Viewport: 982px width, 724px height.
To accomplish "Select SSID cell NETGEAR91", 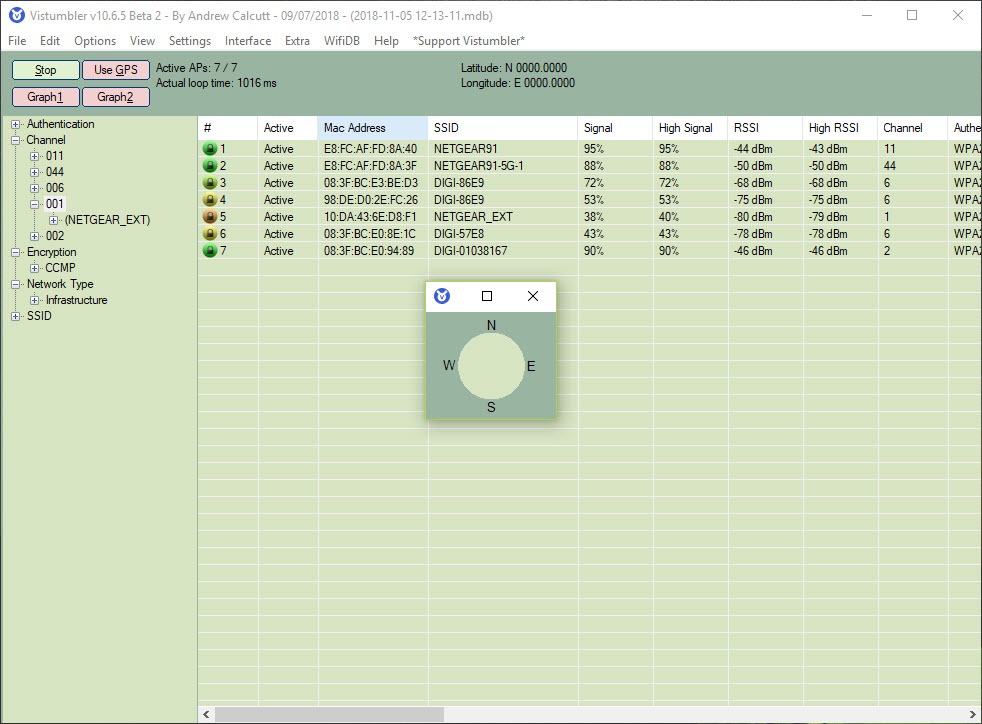I will (465, 149).
